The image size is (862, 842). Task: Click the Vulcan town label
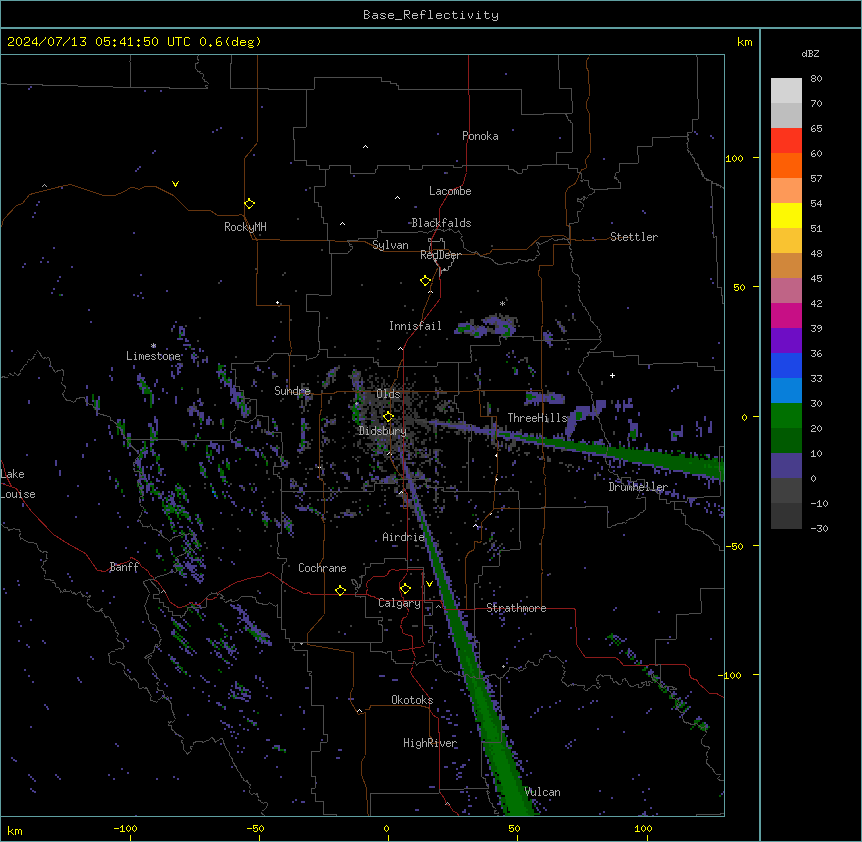tap(543, 792)
